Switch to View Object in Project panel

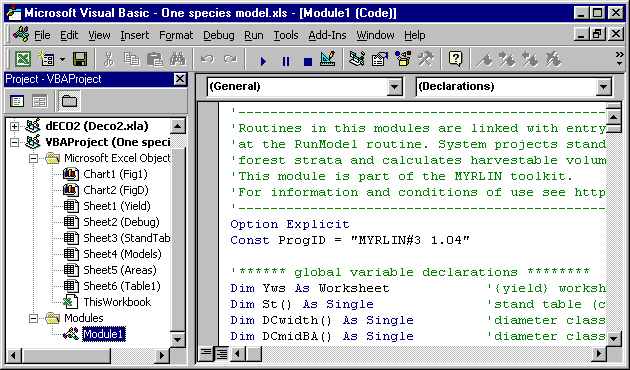pos(39,101)
